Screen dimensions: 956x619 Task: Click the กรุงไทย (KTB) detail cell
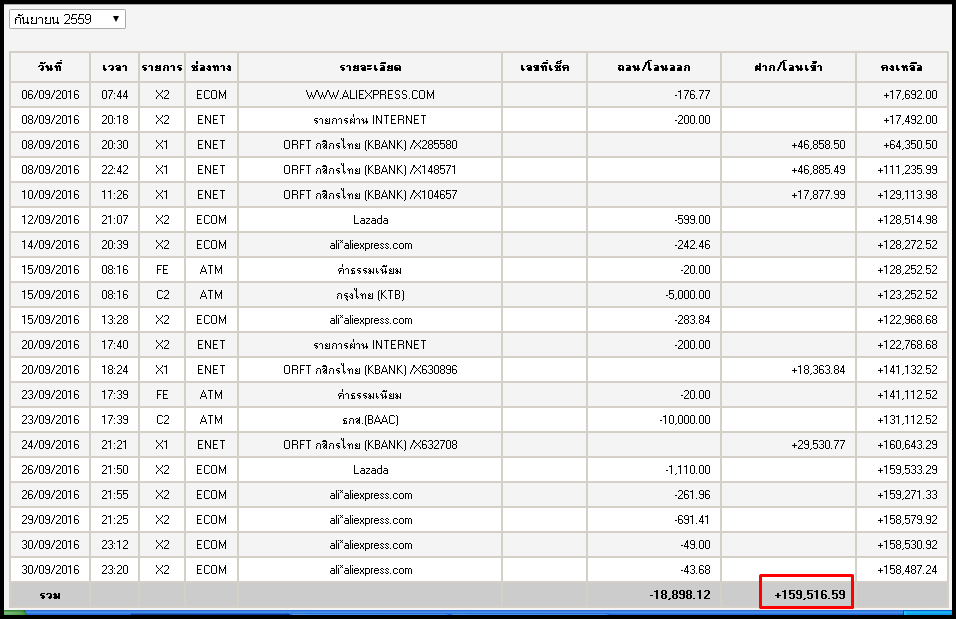370,295
